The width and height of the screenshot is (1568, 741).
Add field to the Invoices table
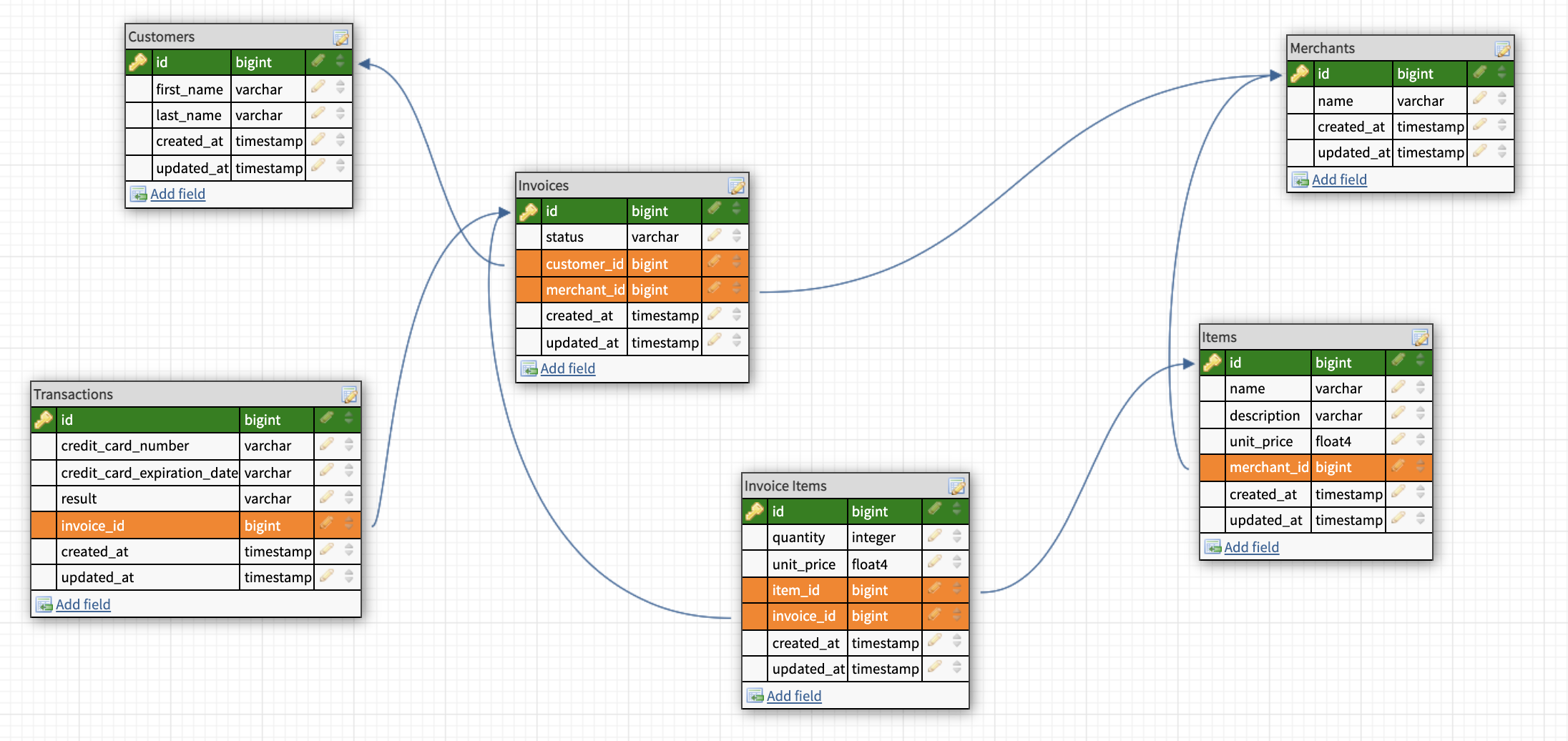[567, 368]
